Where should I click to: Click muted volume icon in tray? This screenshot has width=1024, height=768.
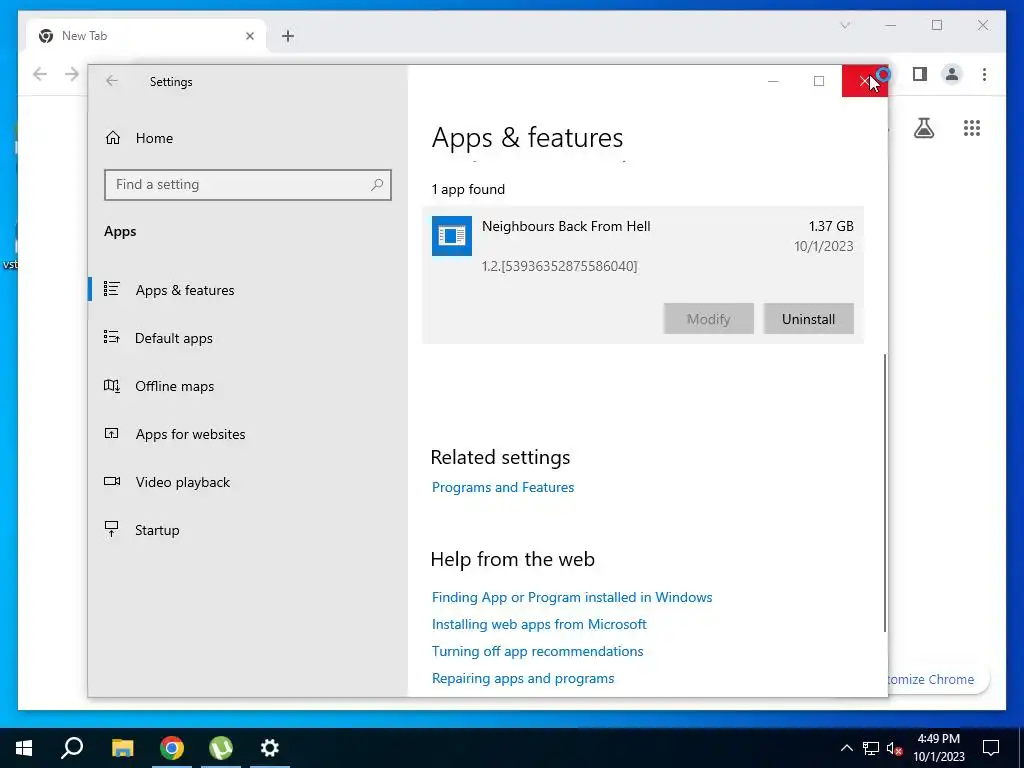coord(895,748)
